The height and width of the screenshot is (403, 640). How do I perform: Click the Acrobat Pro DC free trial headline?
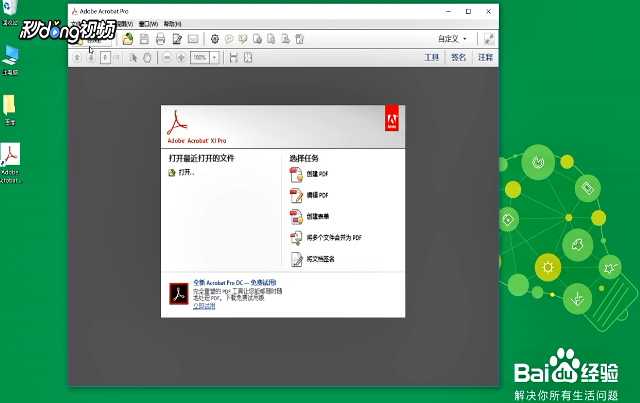tap(235, 283)
